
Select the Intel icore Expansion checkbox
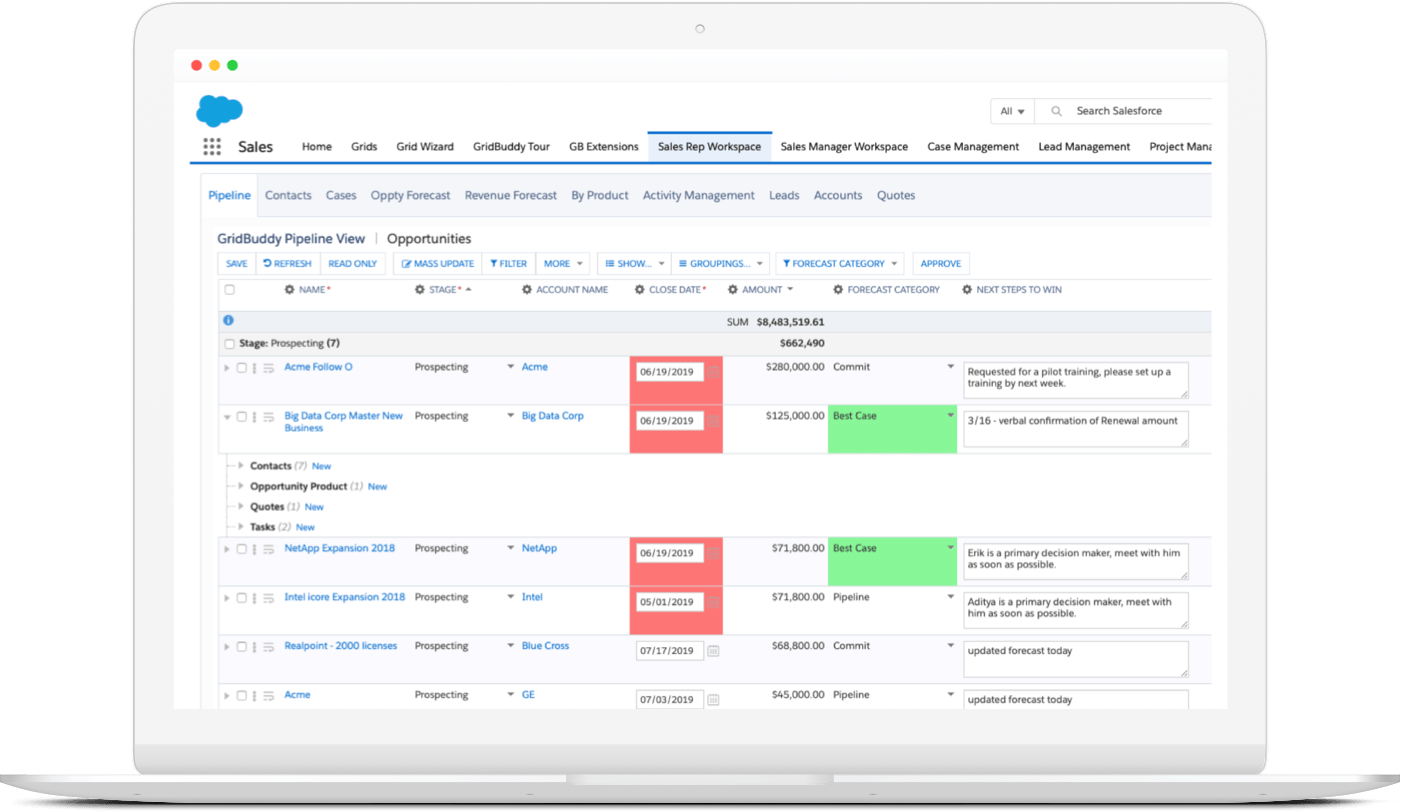pos(241,598)
